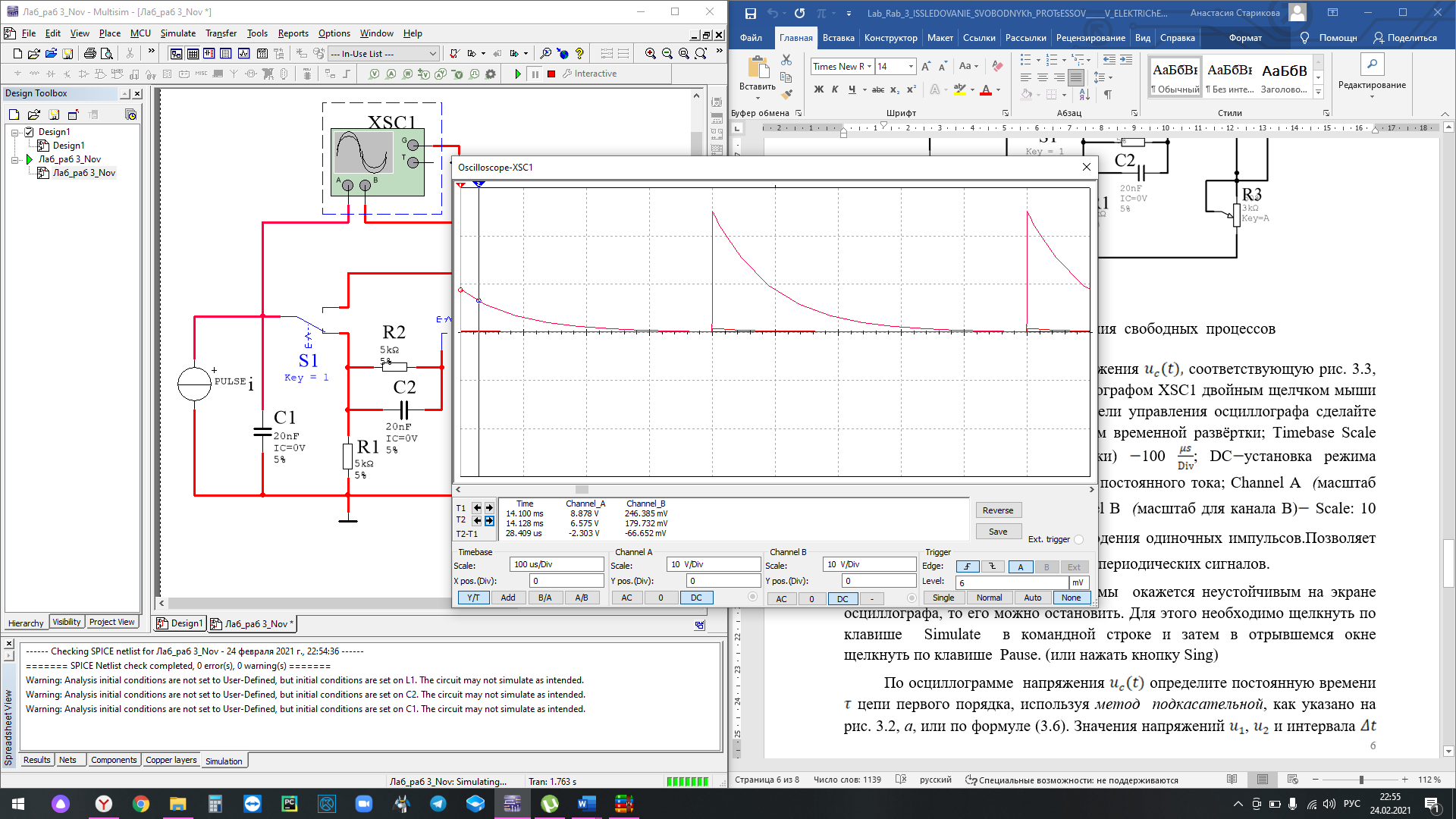
Task: Select rising edge trigger button
Action: (x=967, y=567)
